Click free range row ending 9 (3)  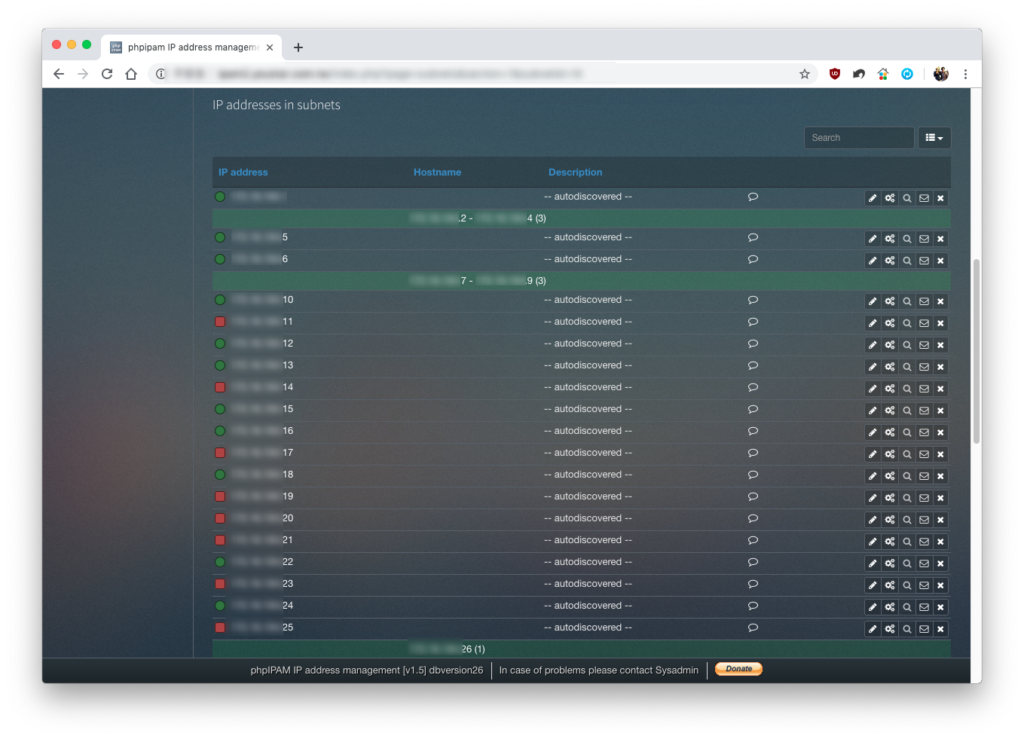[x=581, y=281]
